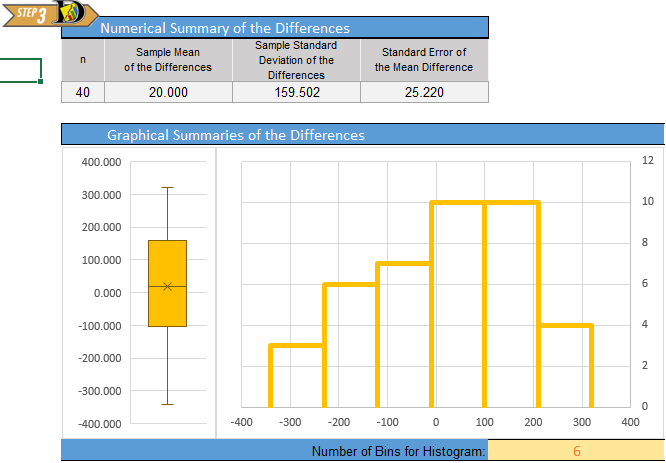
Task: Select the cell showing sample size 40
Action: (82, 93)
